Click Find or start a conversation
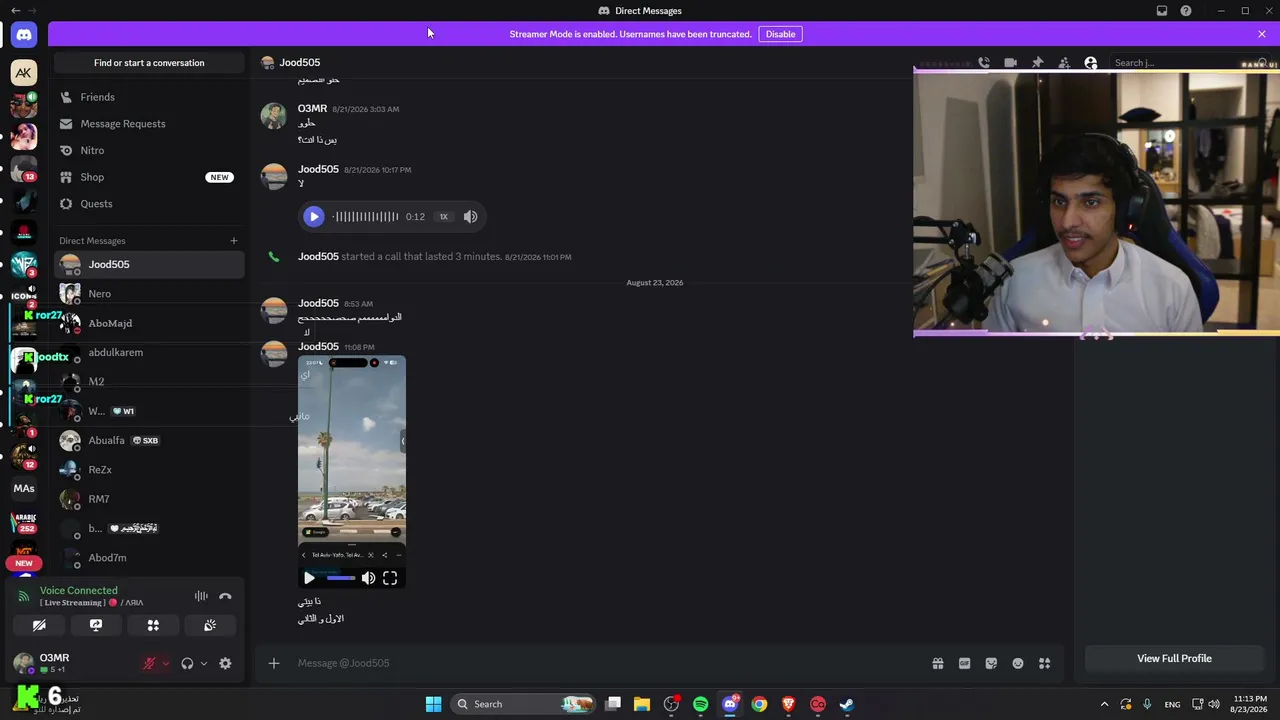This screenshot has height=720, width=1280. pos(149,63)
